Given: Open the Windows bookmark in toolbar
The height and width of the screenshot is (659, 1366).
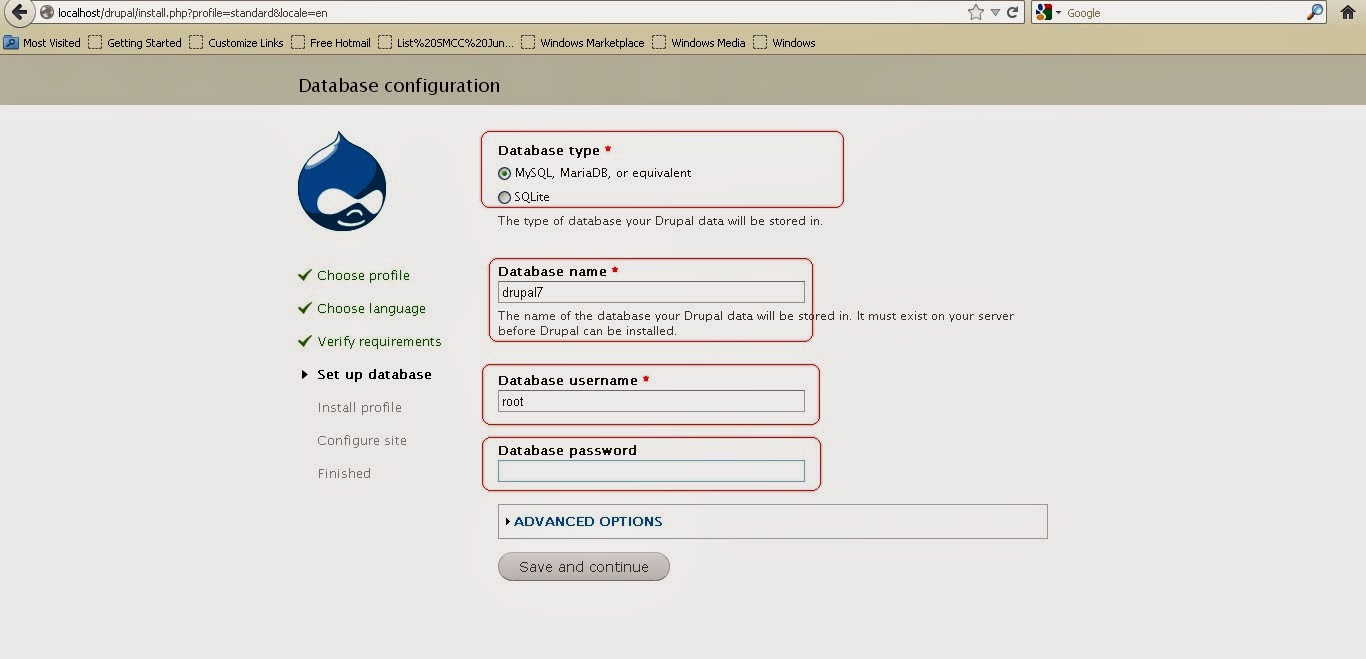Looking at the screenshot, I should pyautogui.click(x=784, y=43).
